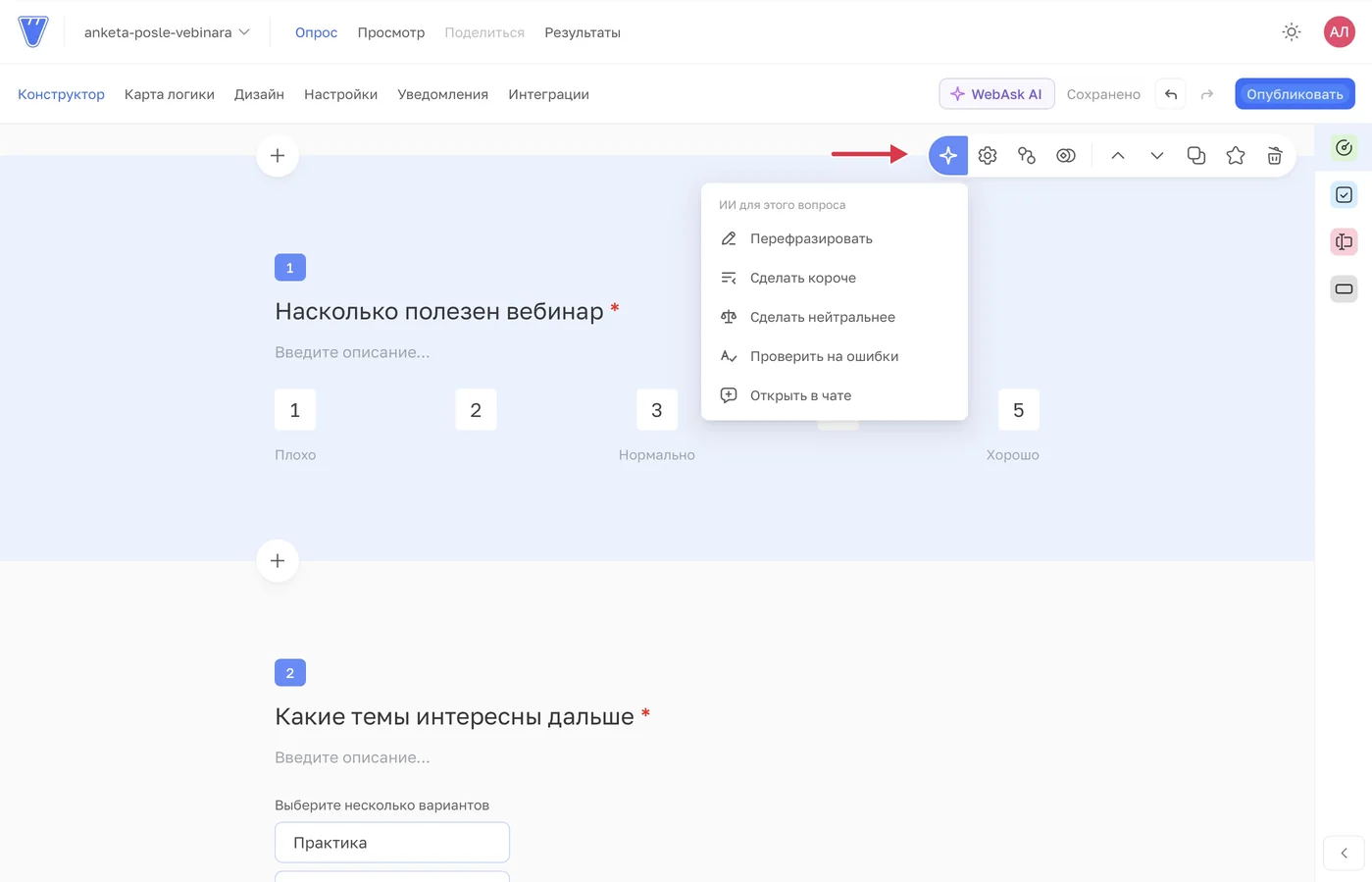The height and width of the screenshot is (882, 1372).
Task: Open the Настройки tab
Action: [340, 94]
